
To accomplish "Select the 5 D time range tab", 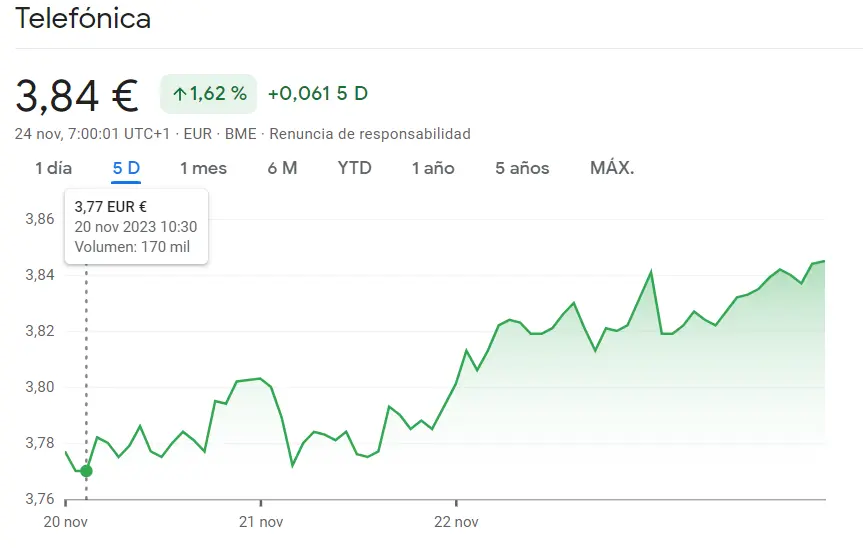I will [x=126, y=168].
